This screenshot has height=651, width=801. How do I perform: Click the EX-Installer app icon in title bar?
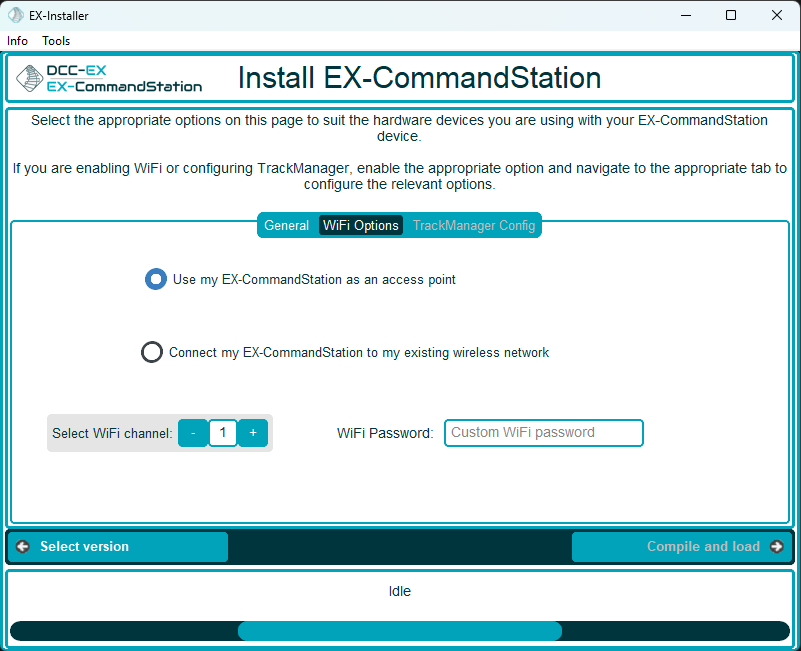(16, 15)
